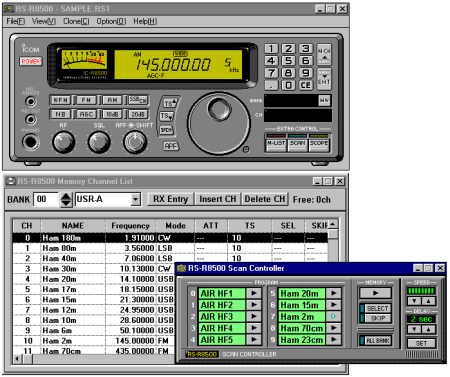The image size is (450, 377).
Task: Click the SQL squelch knob
Action: click(99, 142)
